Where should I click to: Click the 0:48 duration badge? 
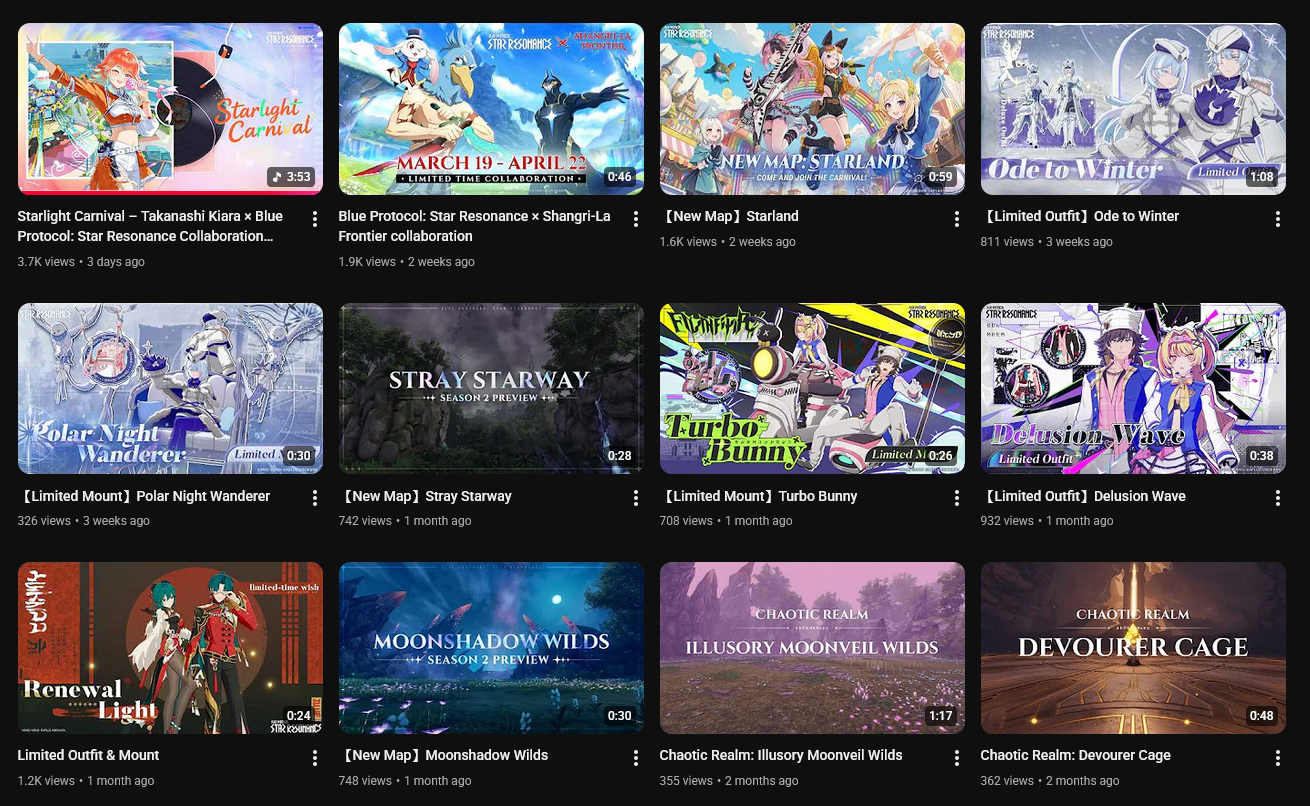[1262, 716]
